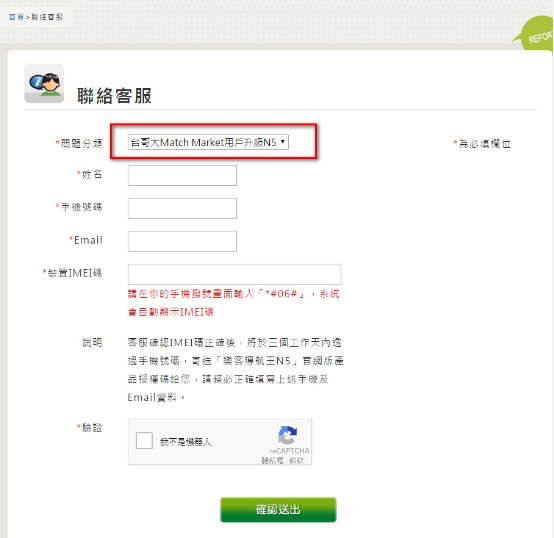Focus the 手機號碼 input field
The image size is (554, 538).
tap(182, 208)
